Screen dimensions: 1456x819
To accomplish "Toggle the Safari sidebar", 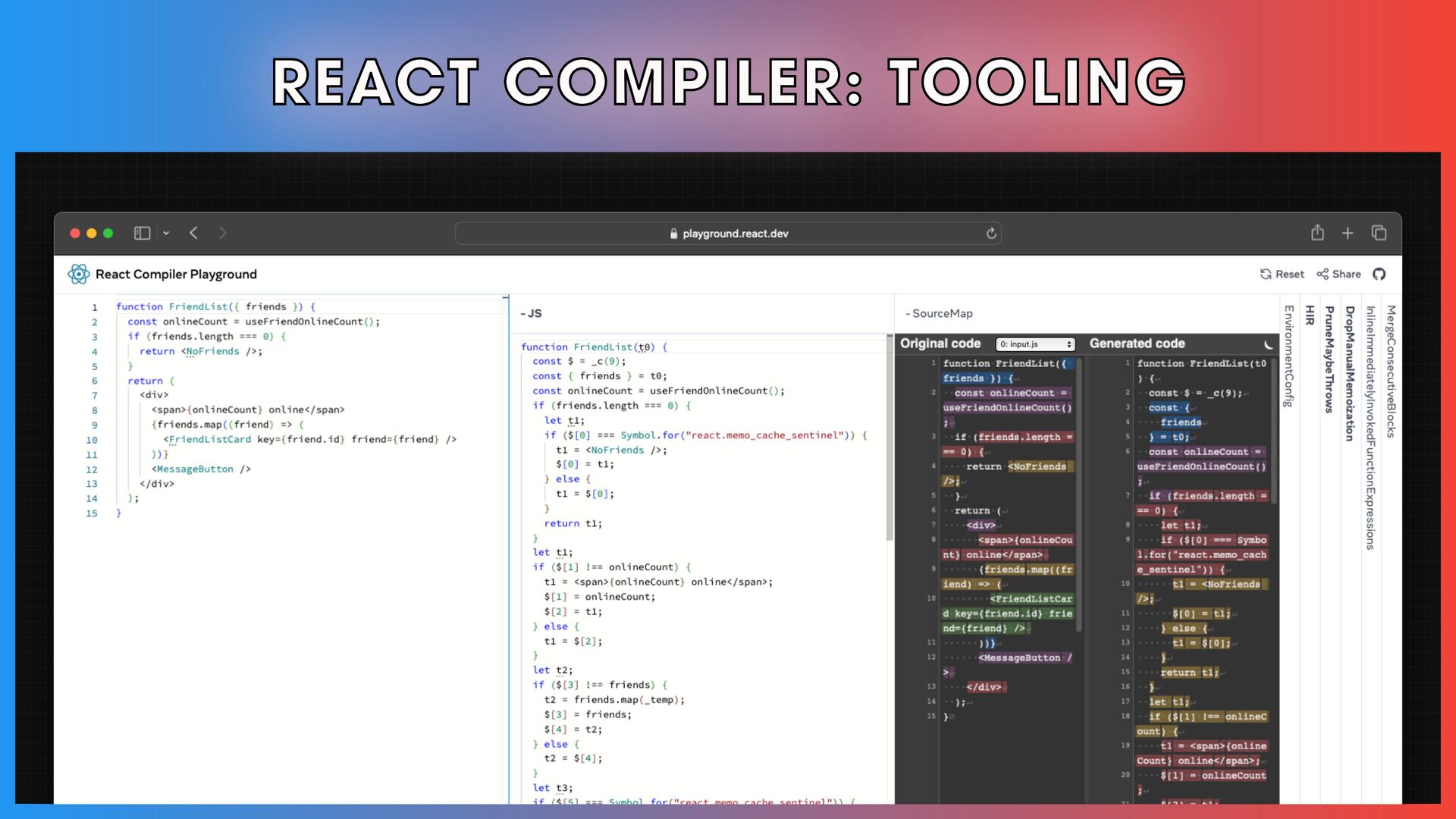I will [142, 234].
